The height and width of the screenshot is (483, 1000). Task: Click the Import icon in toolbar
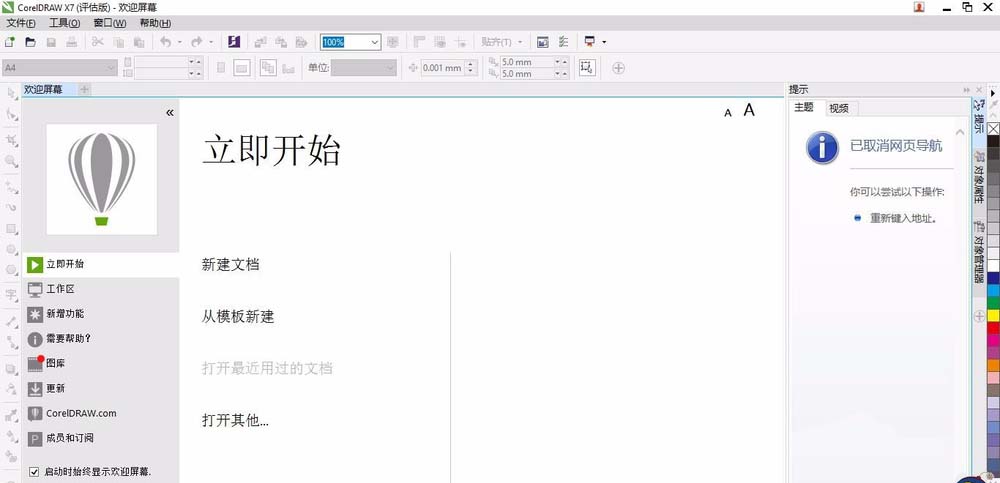click(x=260, y=42)
